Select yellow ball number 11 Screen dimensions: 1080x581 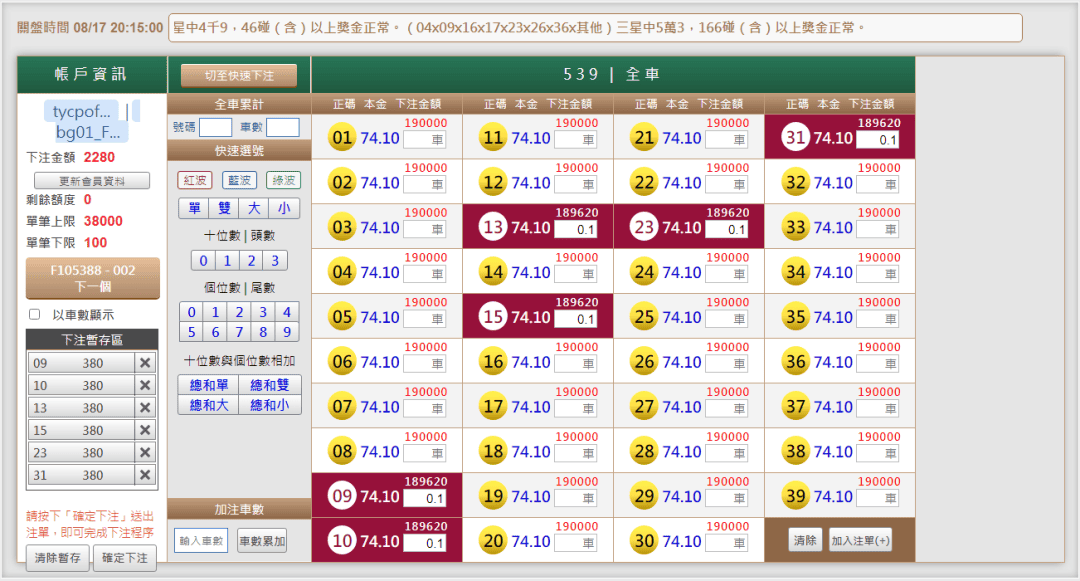point(493,138)
